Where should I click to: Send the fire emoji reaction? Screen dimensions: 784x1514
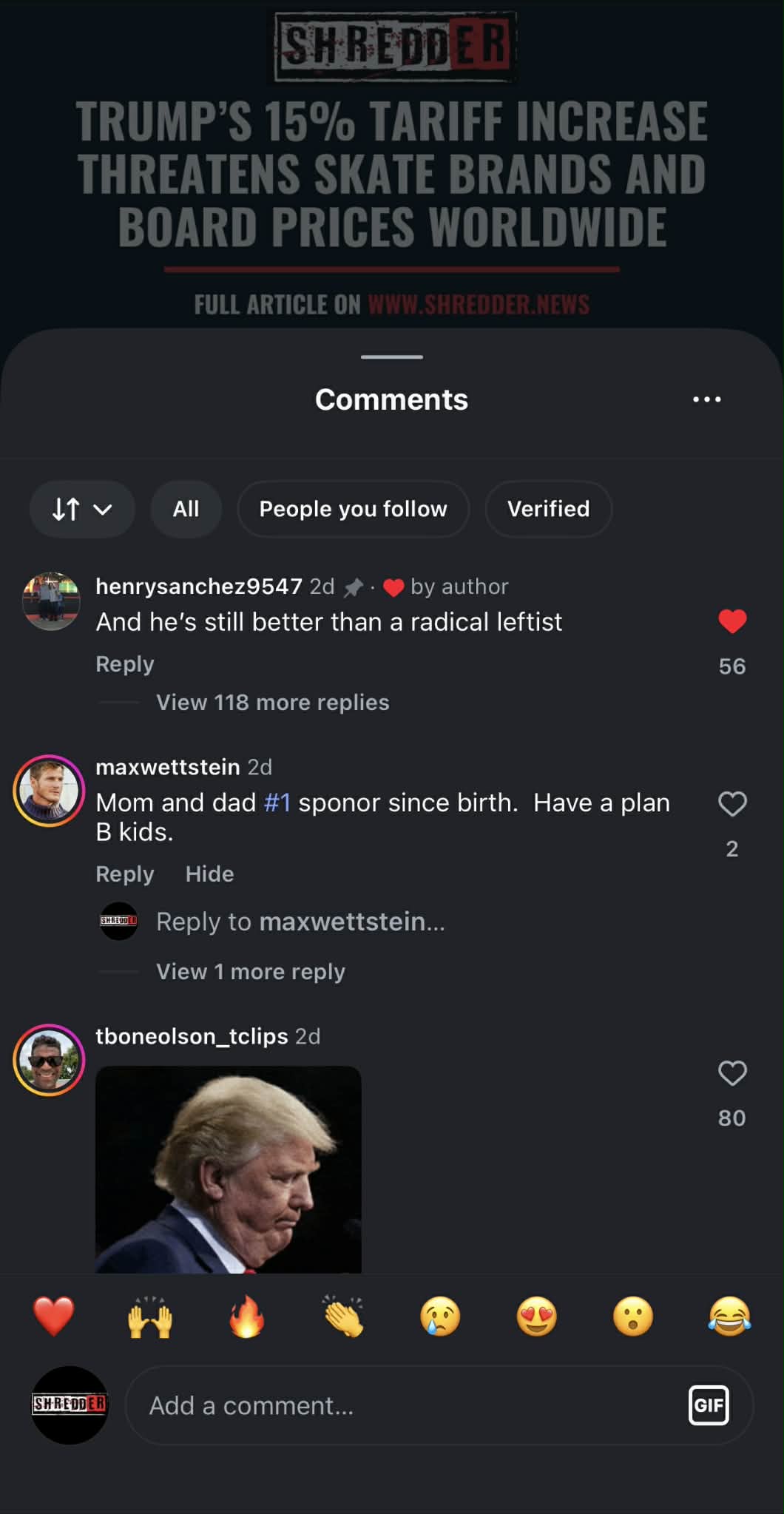[247, 1317]
